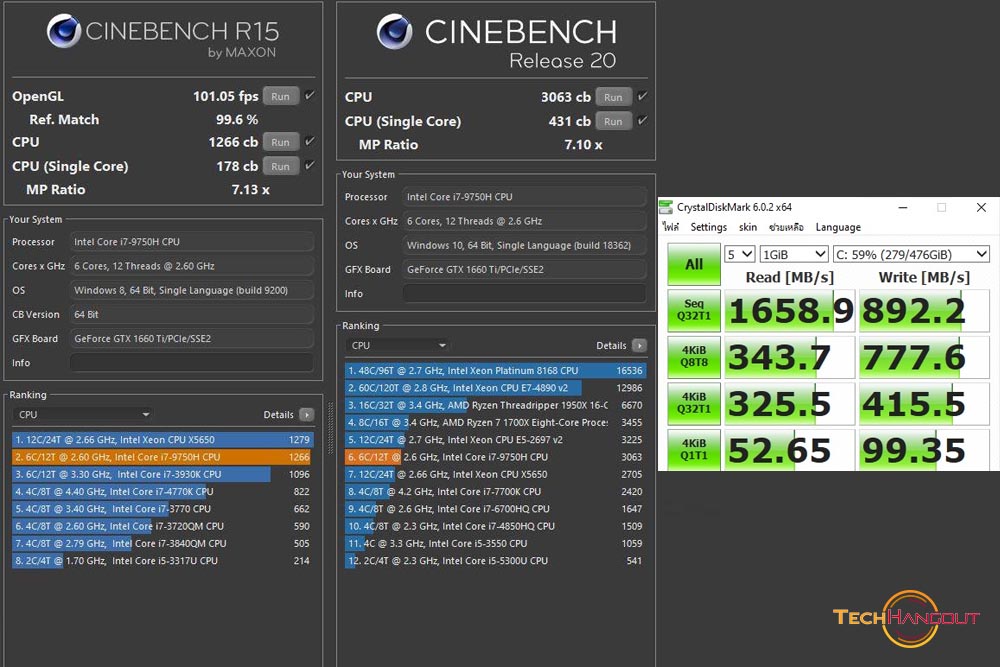This screenshot has width=1000, height=667.
Task: Select R20 ranking row Ryzen Threadripper 1950X
Action: (496, 405)
